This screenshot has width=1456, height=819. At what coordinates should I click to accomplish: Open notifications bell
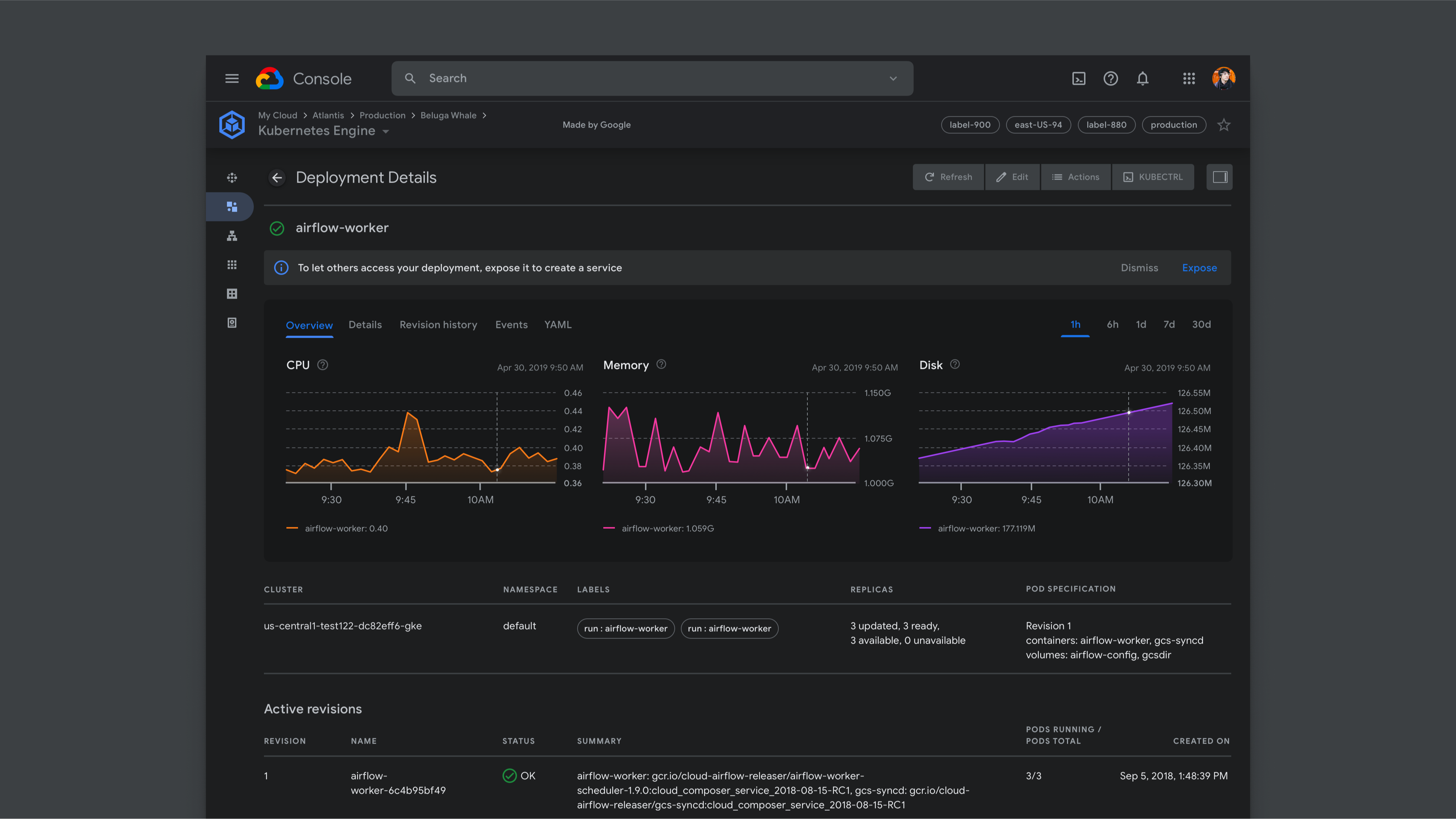[1142, 79]
